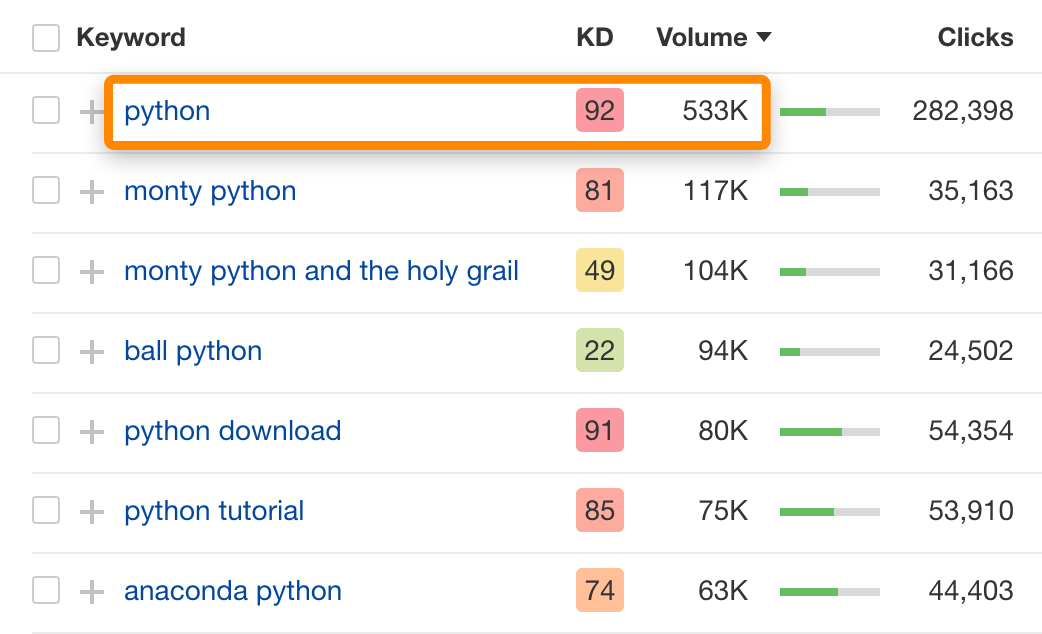Image resolution: width=1042 pixels, height=634 pixels.
Task: Check the checkbox for "python"
Action: pos(46,111)
